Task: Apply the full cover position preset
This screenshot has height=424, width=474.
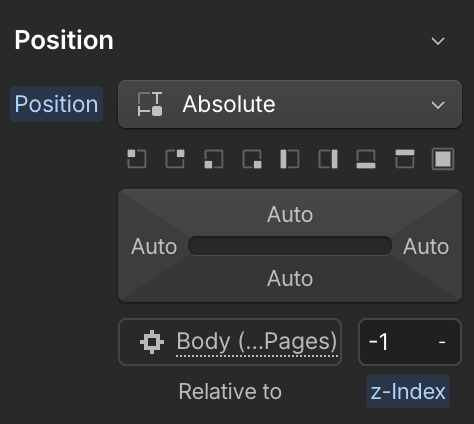Action: (443, 159)
